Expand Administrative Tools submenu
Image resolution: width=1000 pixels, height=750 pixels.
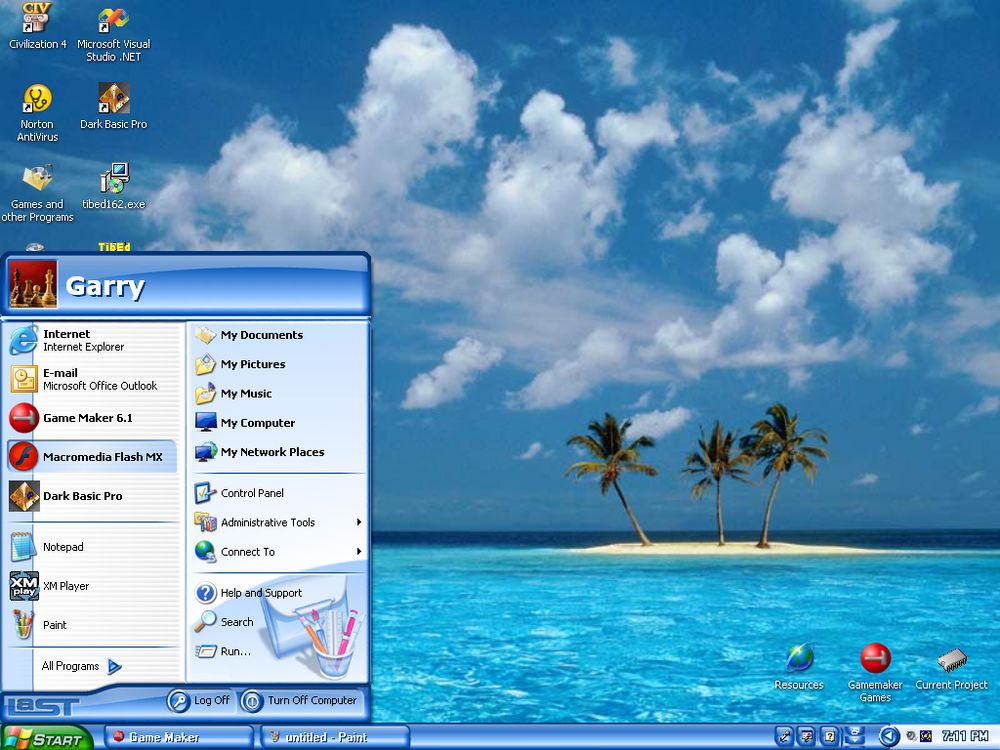[x=278, y=522]
